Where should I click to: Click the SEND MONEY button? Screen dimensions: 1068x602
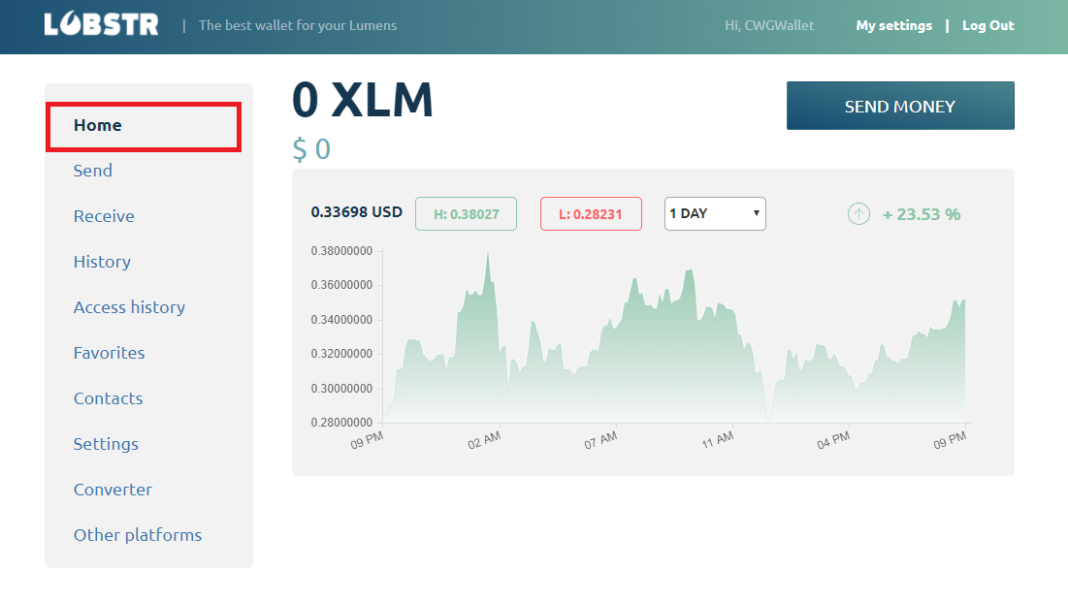(900, 106)
